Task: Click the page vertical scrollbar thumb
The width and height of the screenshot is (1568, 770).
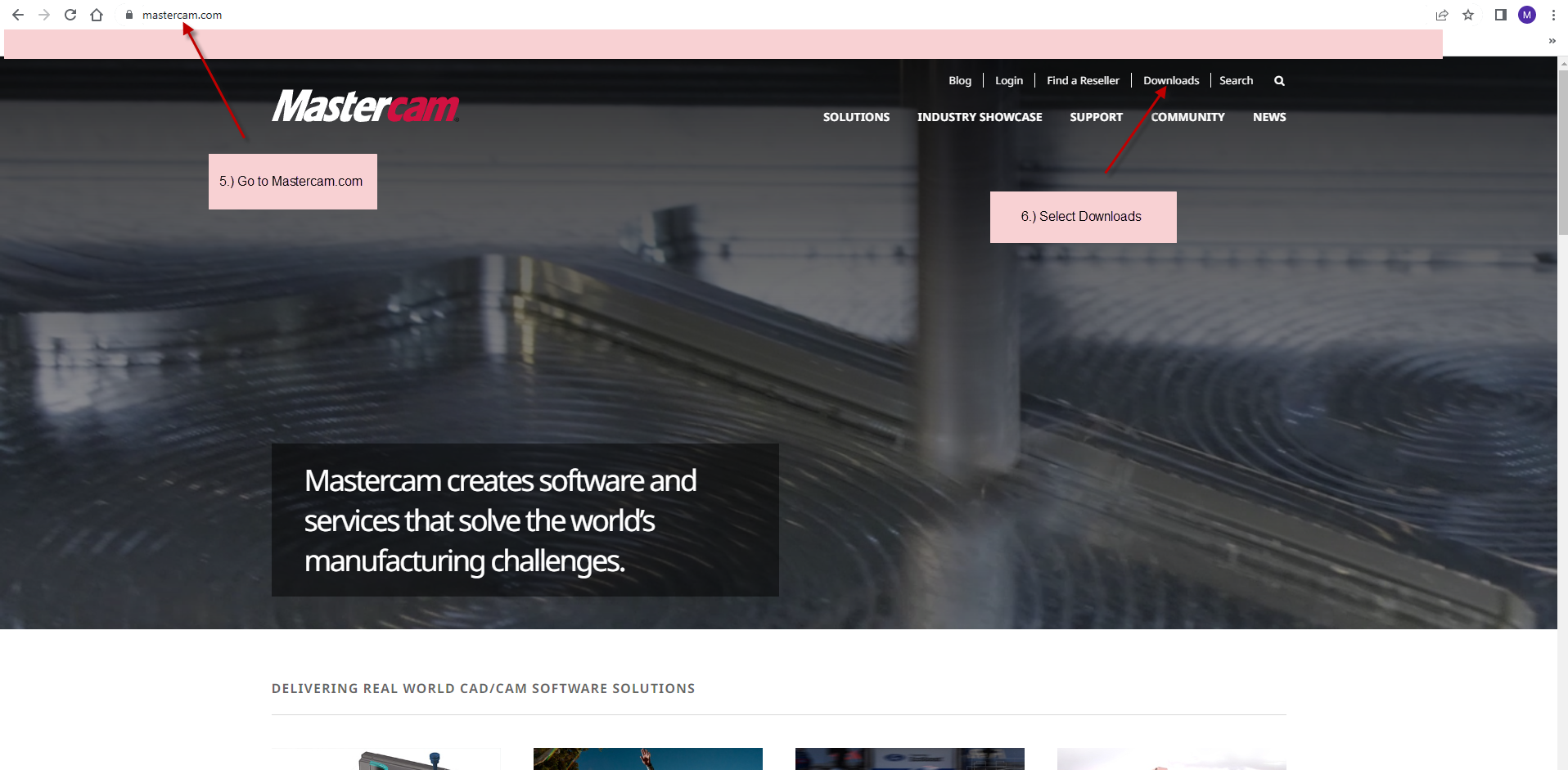Action: click(x=1563, y=151)
